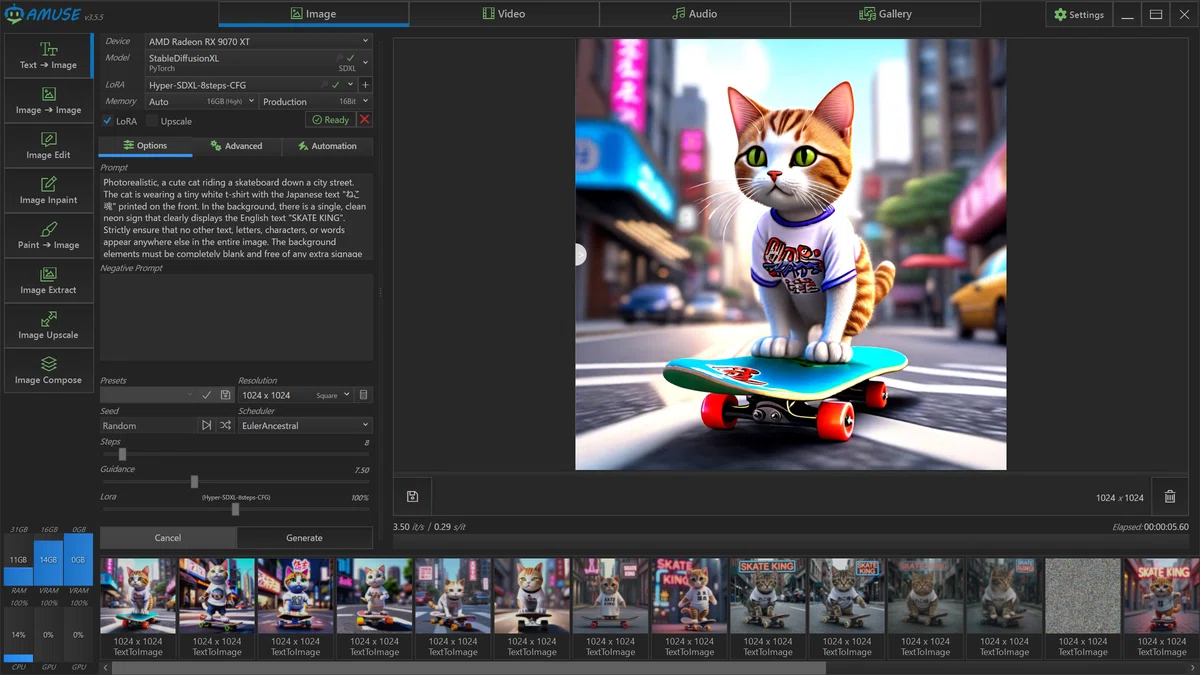Click the Generate button
Viewport: 1200px width, 675px height.
[304, 538]
